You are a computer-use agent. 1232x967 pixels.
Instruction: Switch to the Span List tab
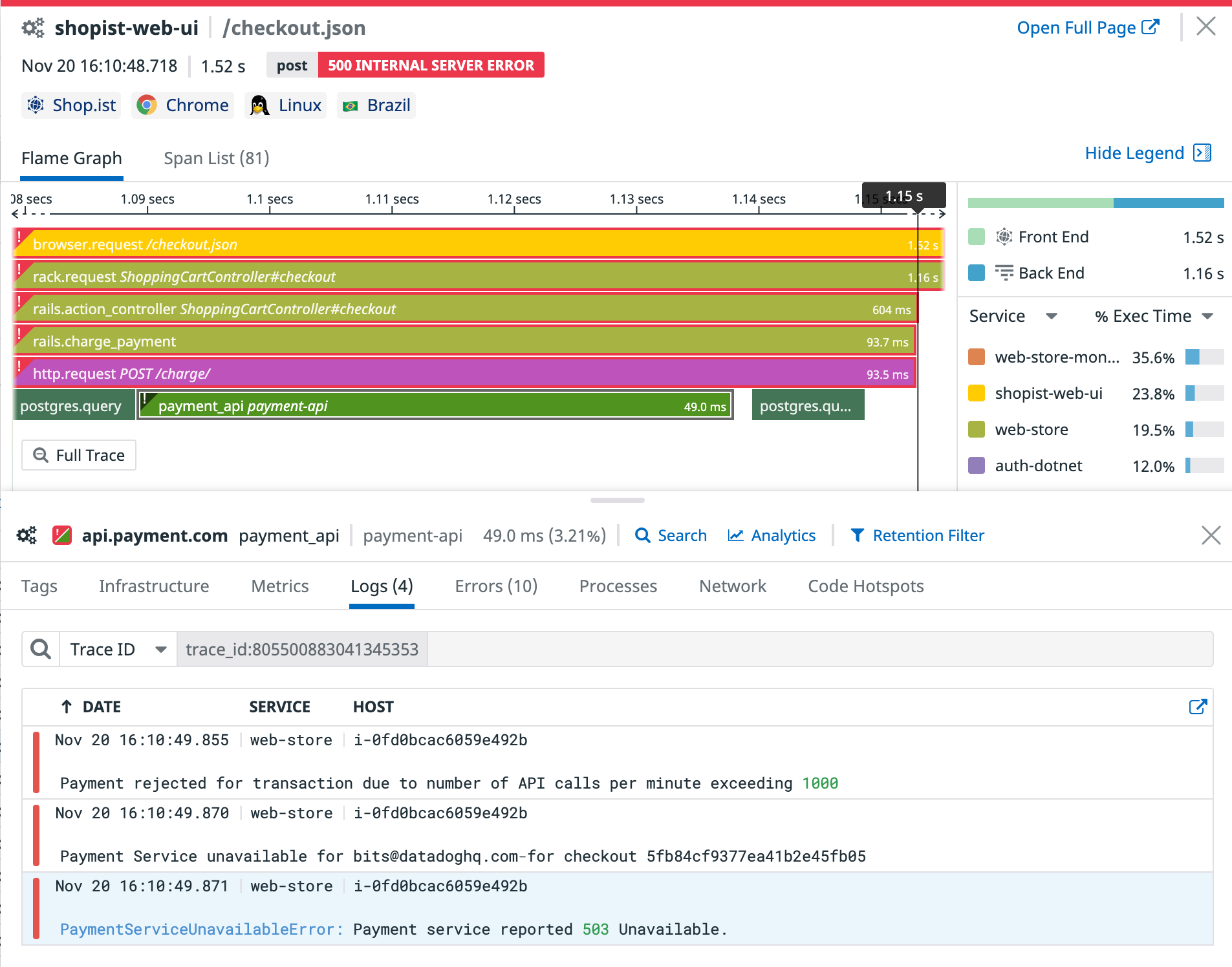pos(216,158)
